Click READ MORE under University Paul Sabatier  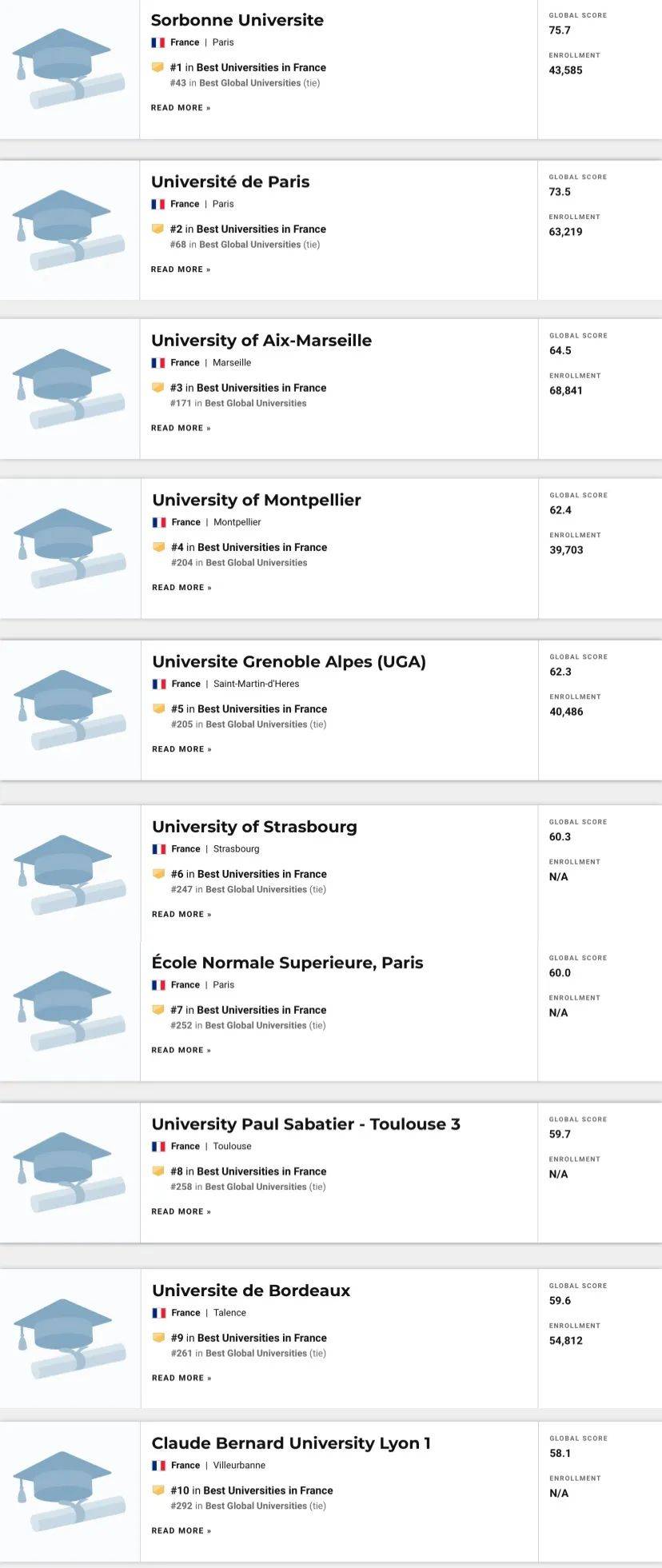[x=181, y=1211]
